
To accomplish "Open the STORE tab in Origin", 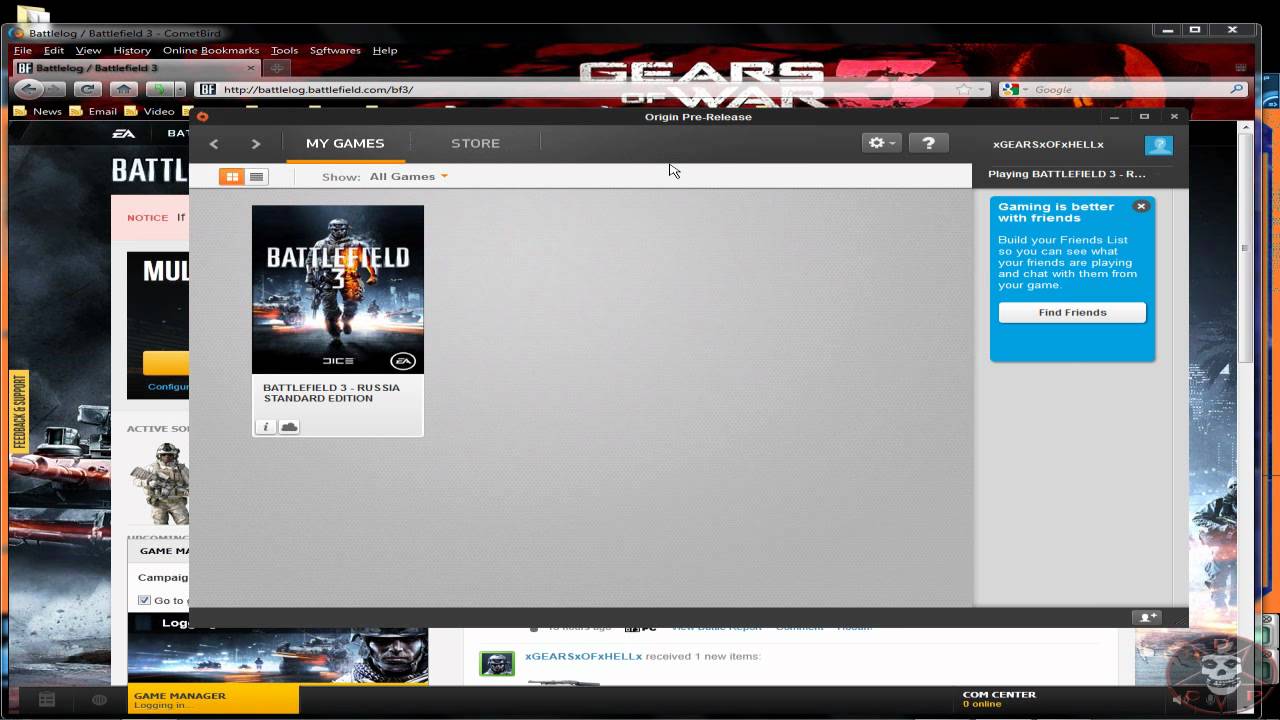I will coord(475,143).
